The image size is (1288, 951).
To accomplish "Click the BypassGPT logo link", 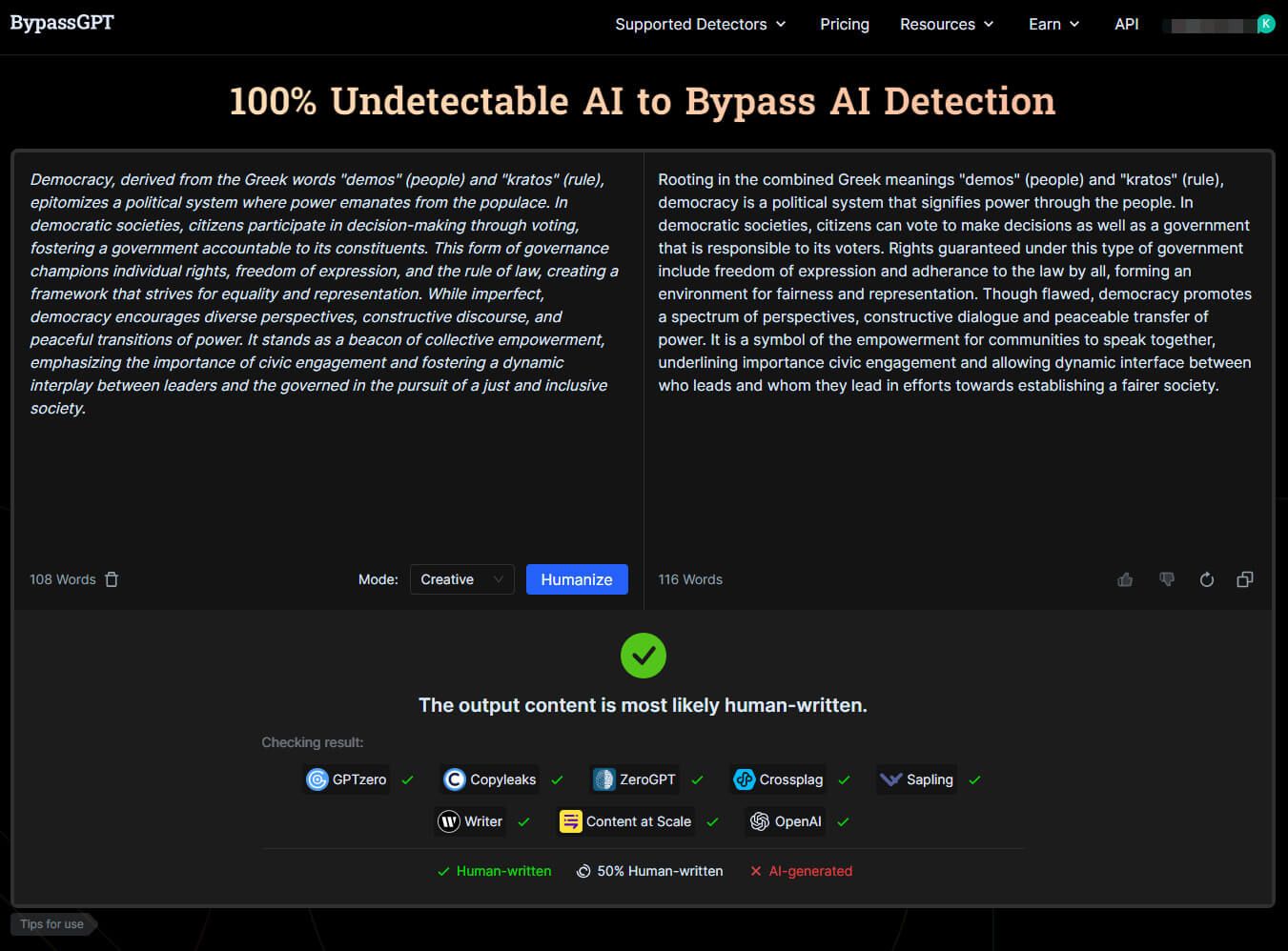I will tap(62, 23).
